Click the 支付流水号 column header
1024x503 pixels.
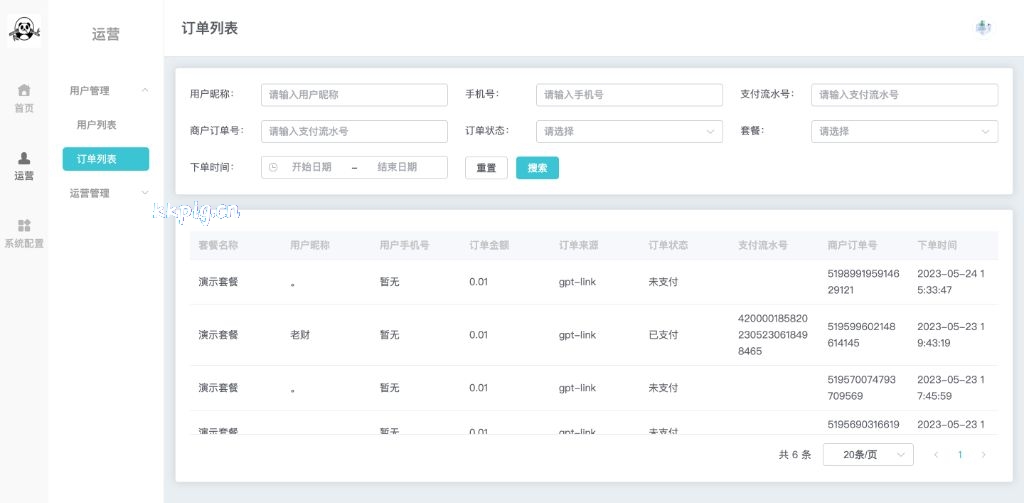tap(763, 246)
